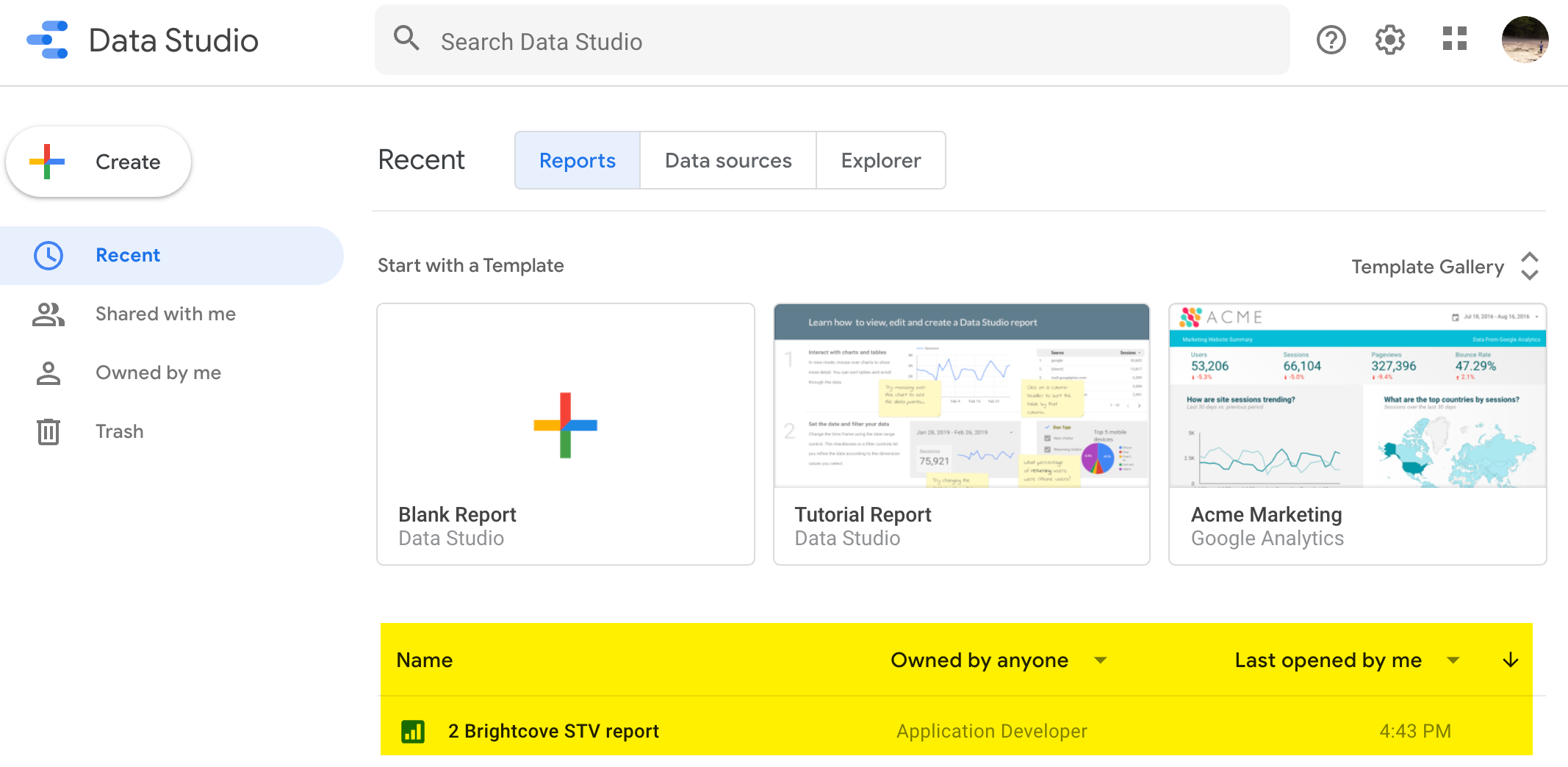Click the trash can icon in sidebar
Image resolution: width=1568 pixels, height=767 pixels.
(48, 431)
